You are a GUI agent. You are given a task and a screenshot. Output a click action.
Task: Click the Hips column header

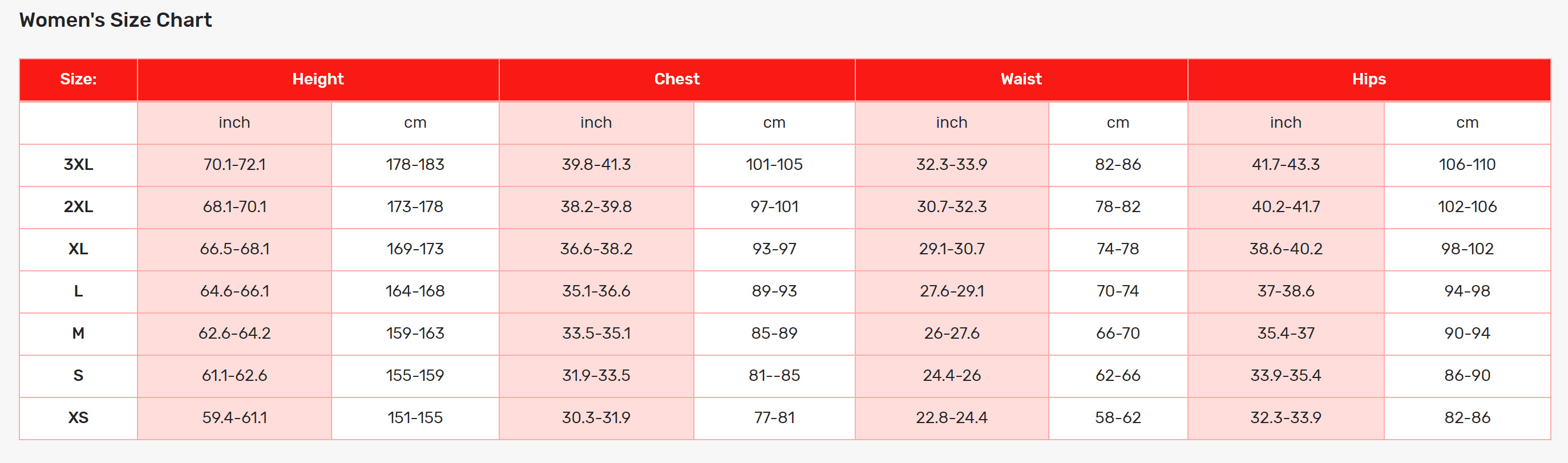1369,80
